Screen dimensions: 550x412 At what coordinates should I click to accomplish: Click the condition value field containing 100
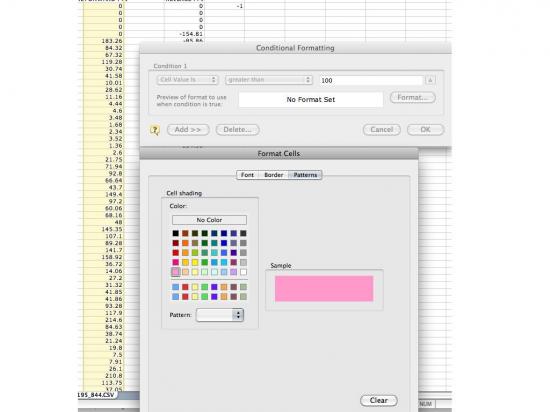[371, 80]
